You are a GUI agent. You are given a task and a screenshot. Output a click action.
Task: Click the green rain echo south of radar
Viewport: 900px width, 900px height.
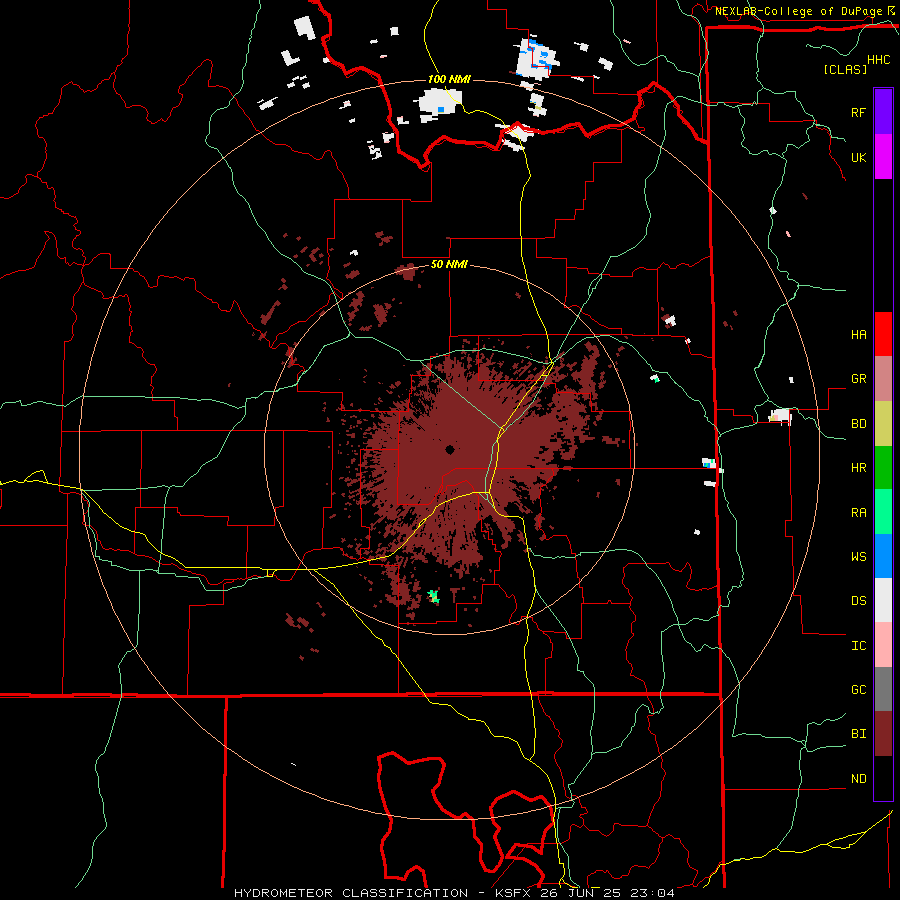pyautogui.click(x=435, y=596)
